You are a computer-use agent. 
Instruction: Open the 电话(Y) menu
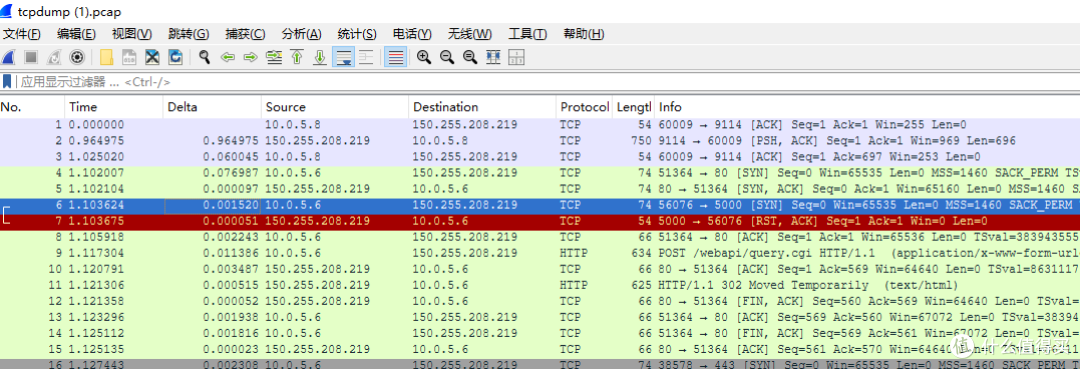pos(413,34)
